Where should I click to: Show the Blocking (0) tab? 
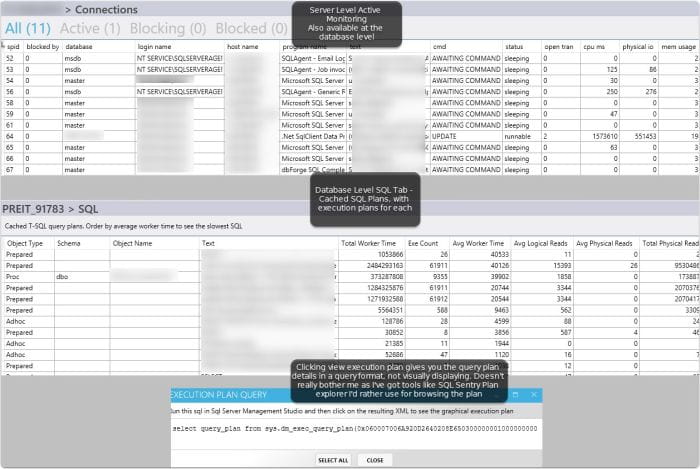coord(167,28)
